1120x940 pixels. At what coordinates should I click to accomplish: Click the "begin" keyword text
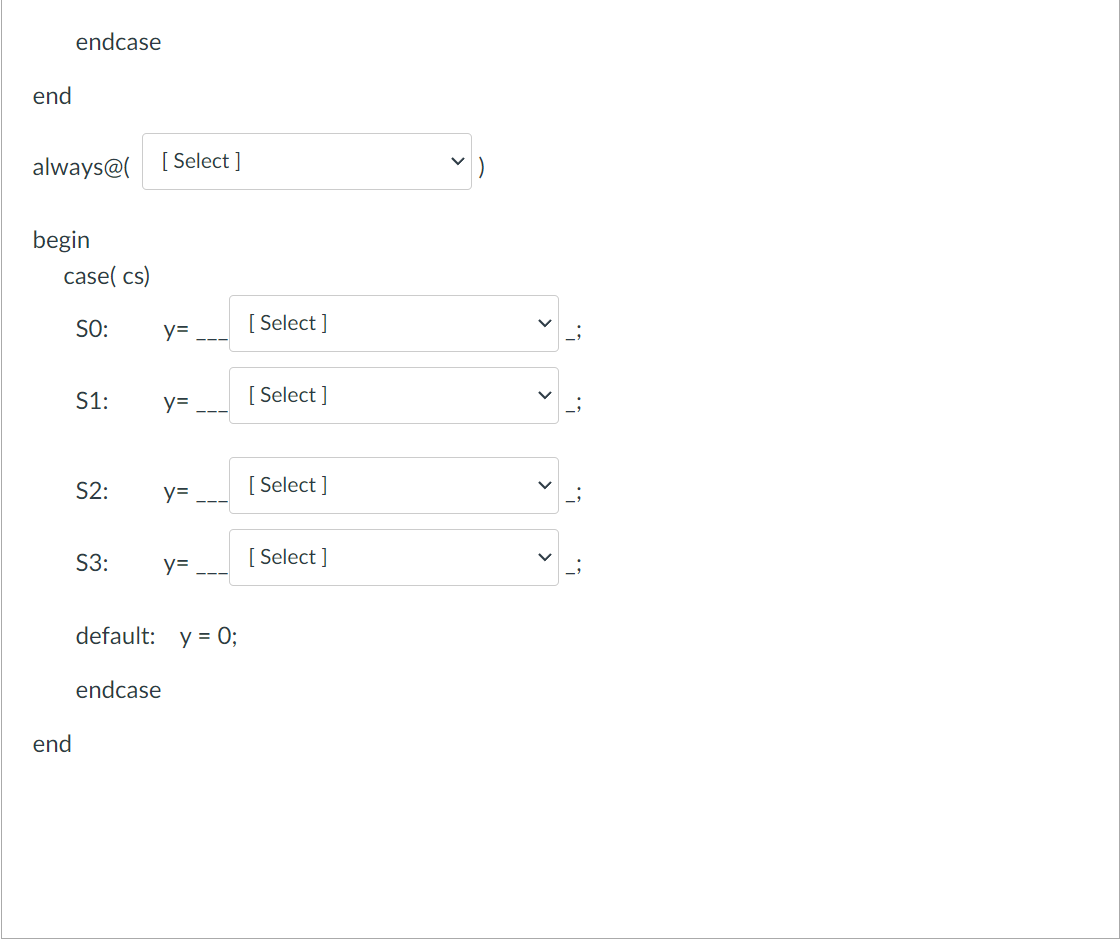(x=61, y=240)
